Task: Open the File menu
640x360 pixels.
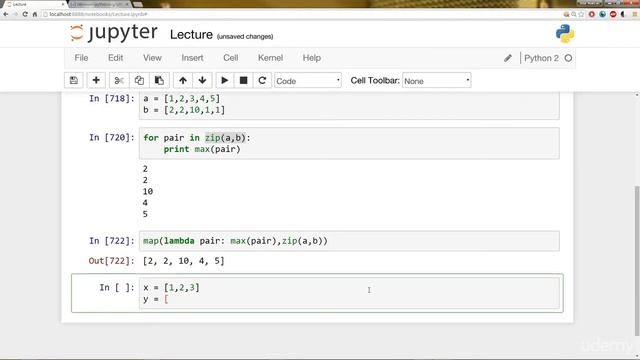Action: (81, 58)
